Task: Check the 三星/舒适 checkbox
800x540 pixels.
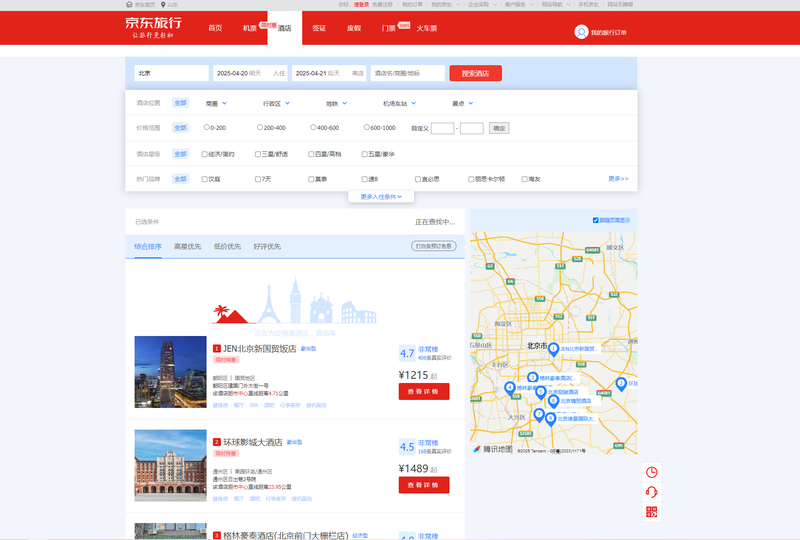Action: pyautogui.click(x=258, y=154)
